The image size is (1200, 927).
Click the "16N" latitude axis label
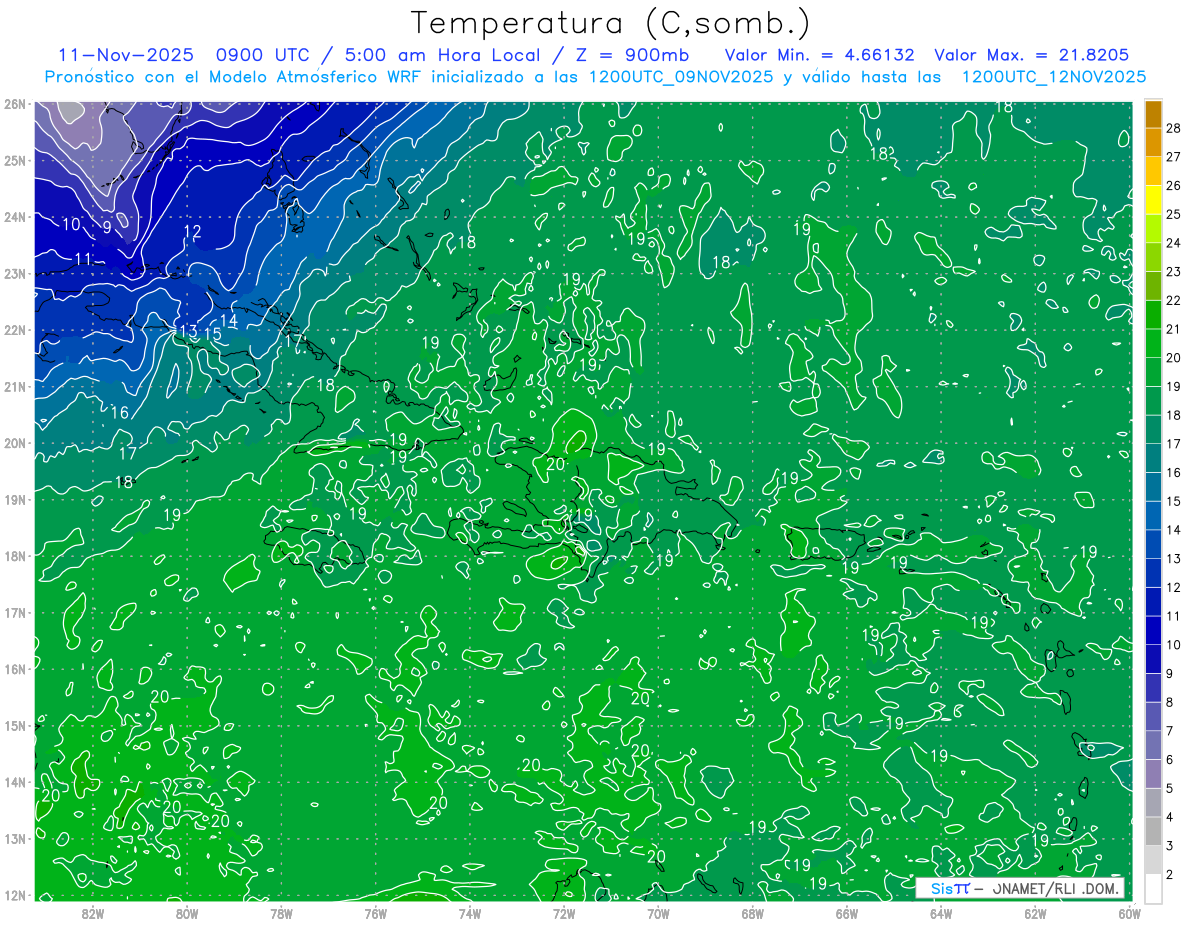(14, 668)
